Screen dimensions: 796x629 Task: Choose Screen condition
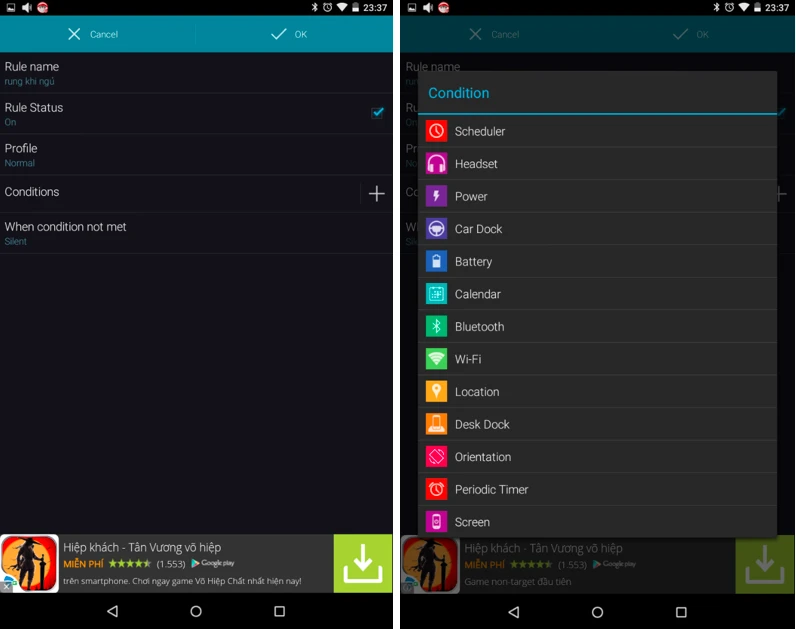pyautogui.click(x=598, y=521)
